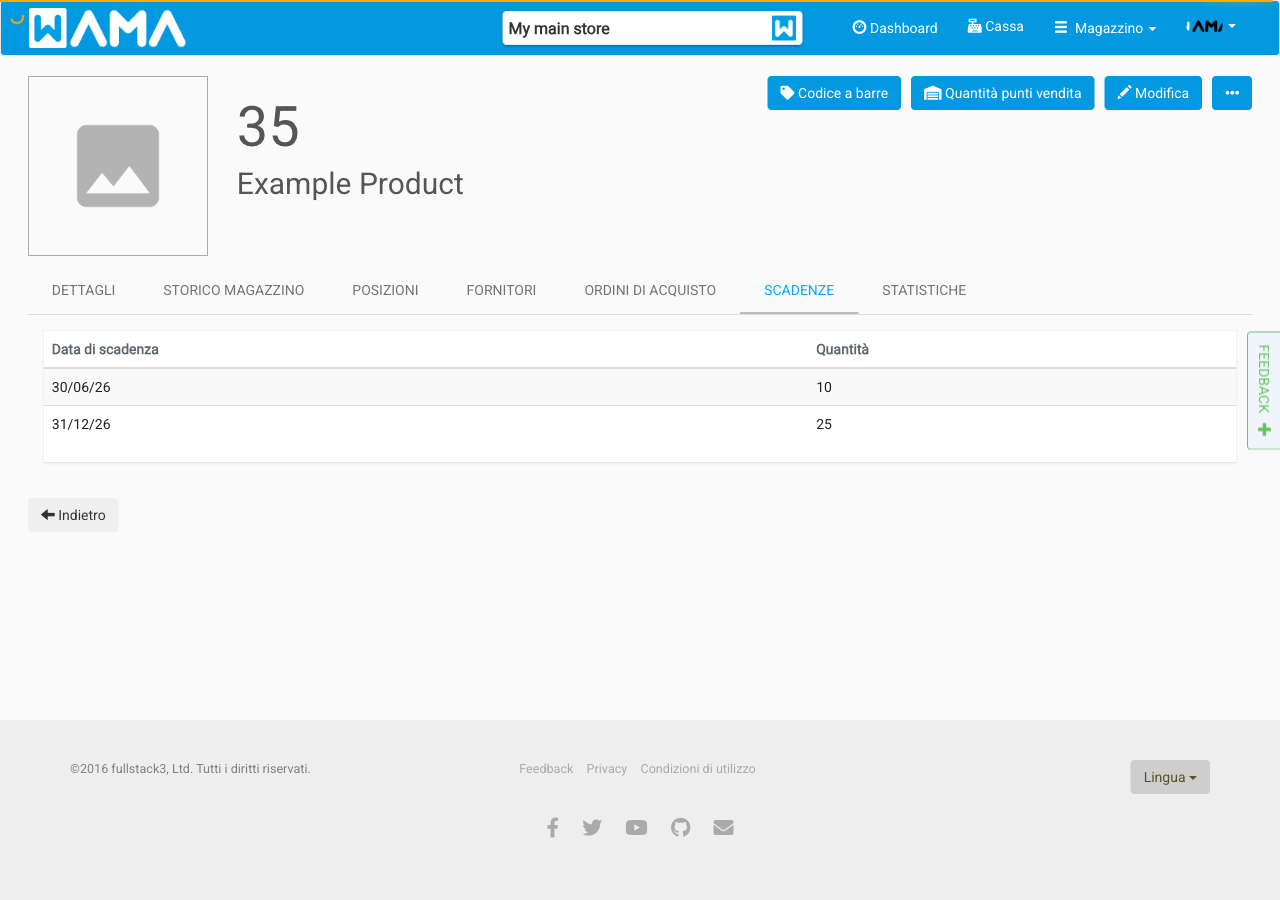Click quantity value 10

[x=824, y=387]
